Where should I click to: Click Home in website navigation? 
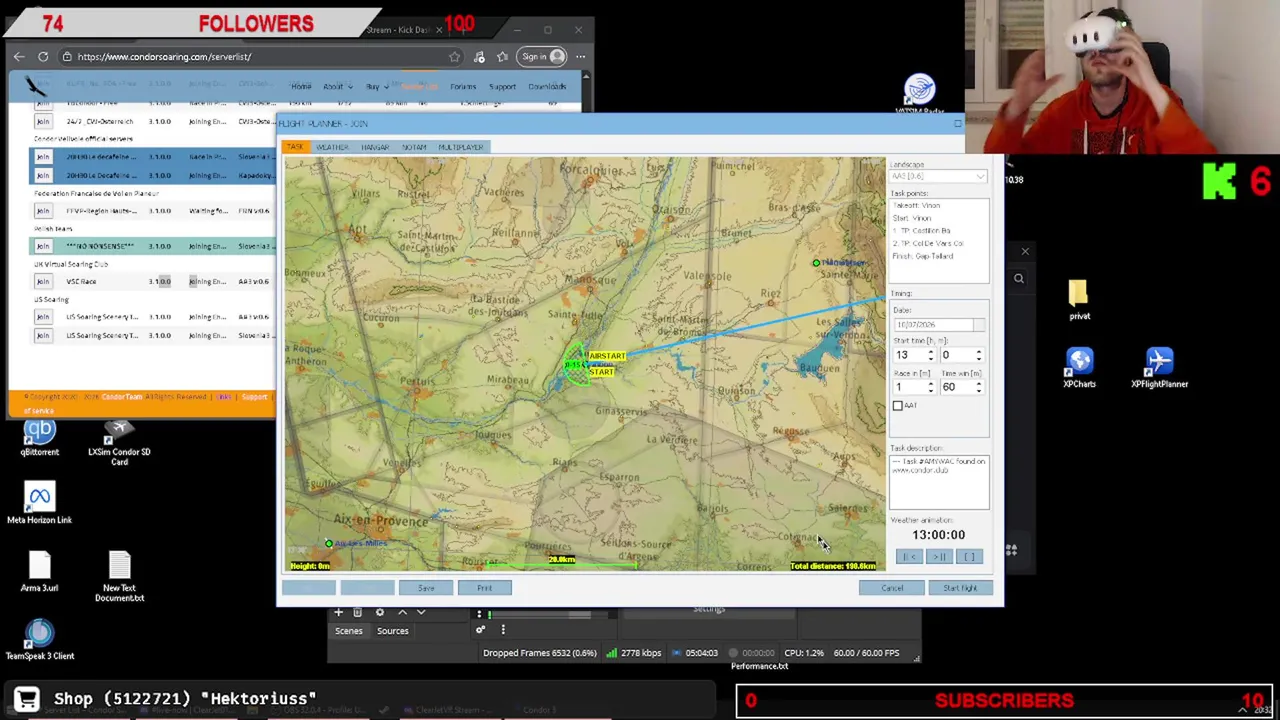[x=301, y=87]
